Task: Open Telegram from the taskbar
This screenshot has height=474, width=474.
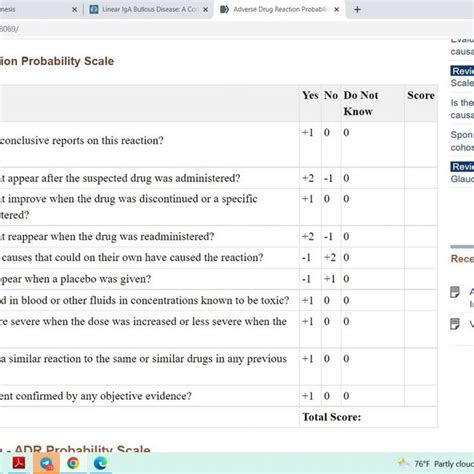Action: (x=46, y=463)
